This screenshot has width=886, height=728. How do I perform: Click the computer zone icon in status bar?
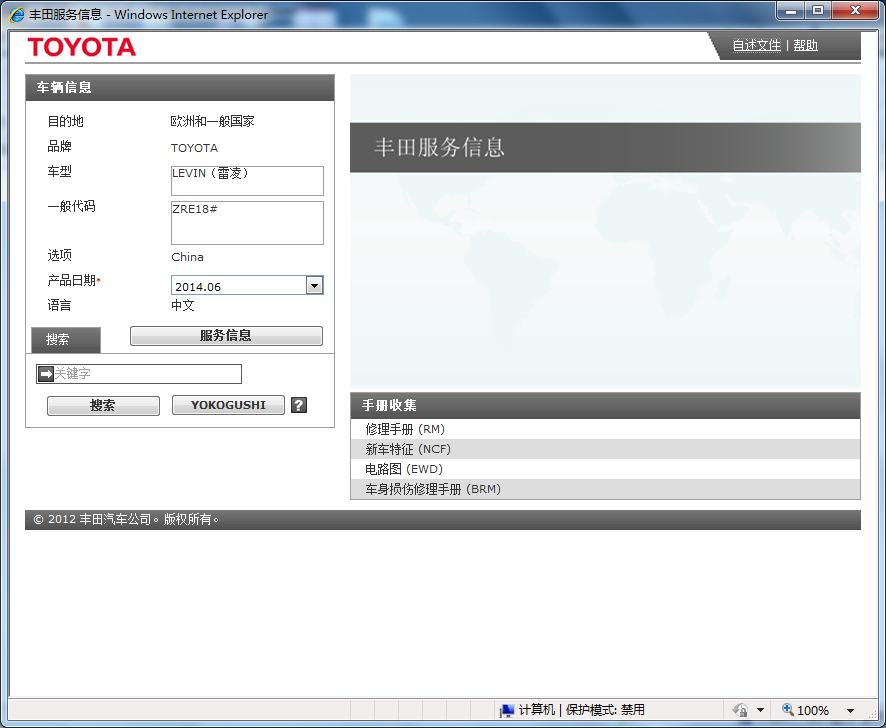[x=507, y=710]
